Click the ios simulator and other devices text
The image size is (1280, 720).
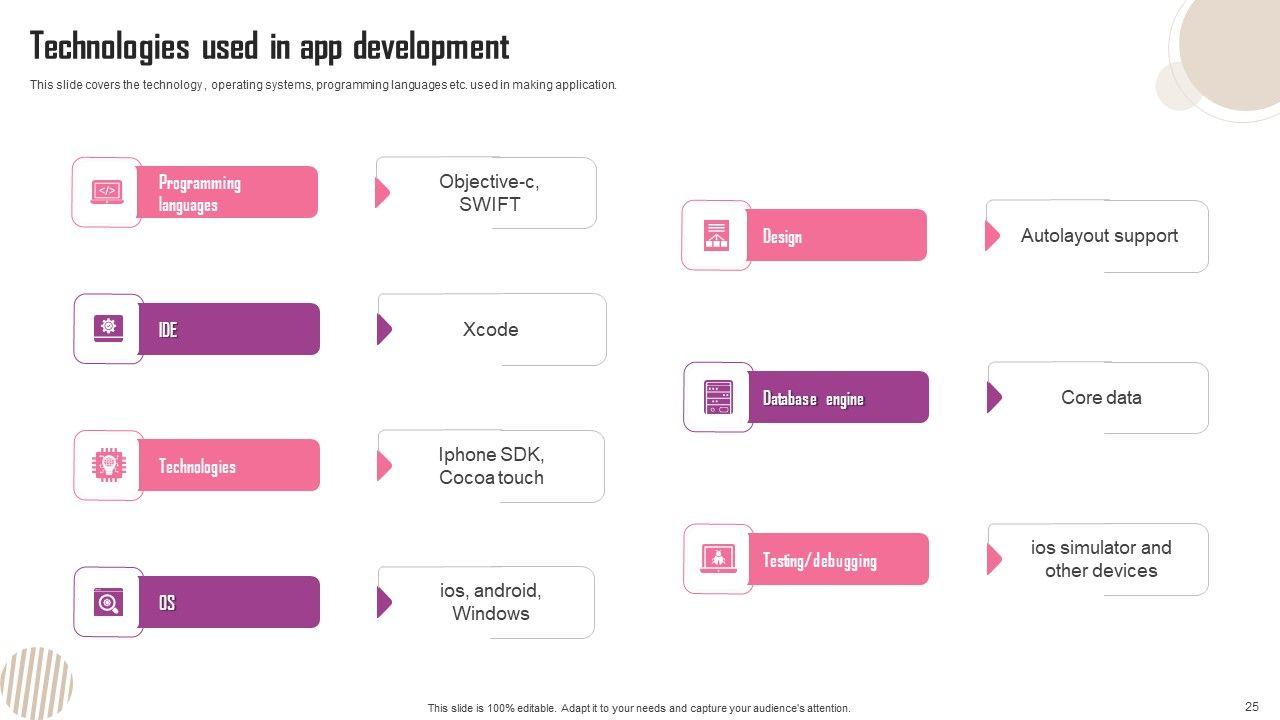click(1101, 559)
